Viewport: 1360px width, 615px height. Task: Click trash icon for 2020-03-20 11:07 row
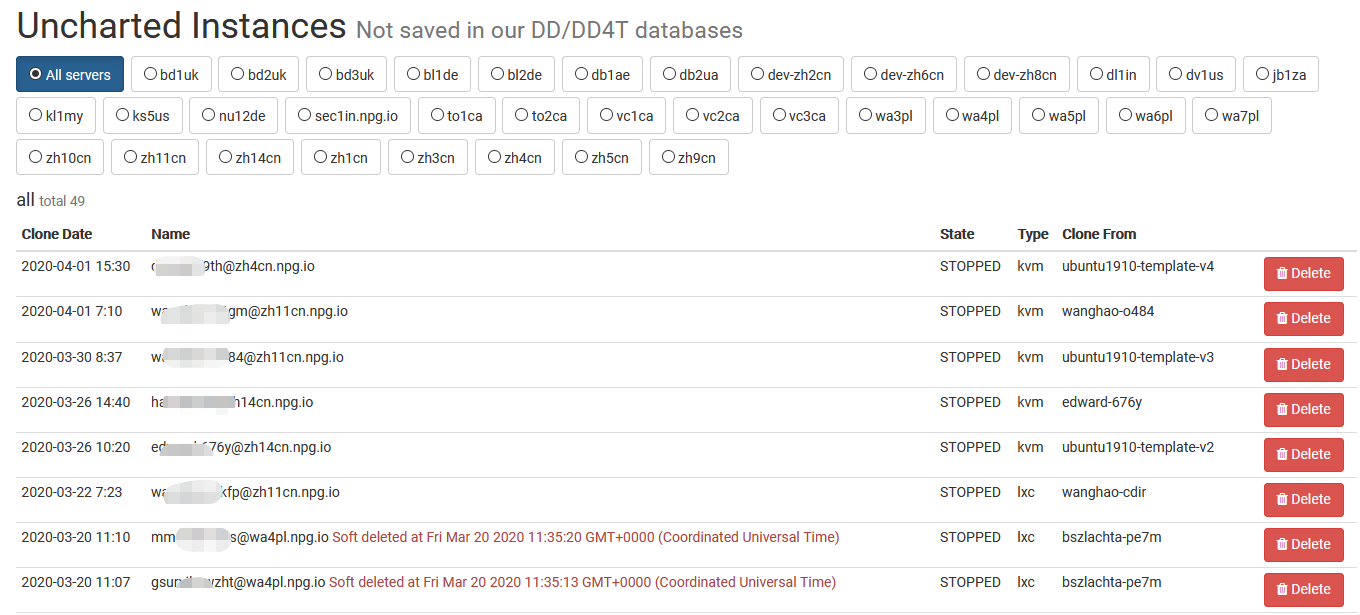point(1282,590)
